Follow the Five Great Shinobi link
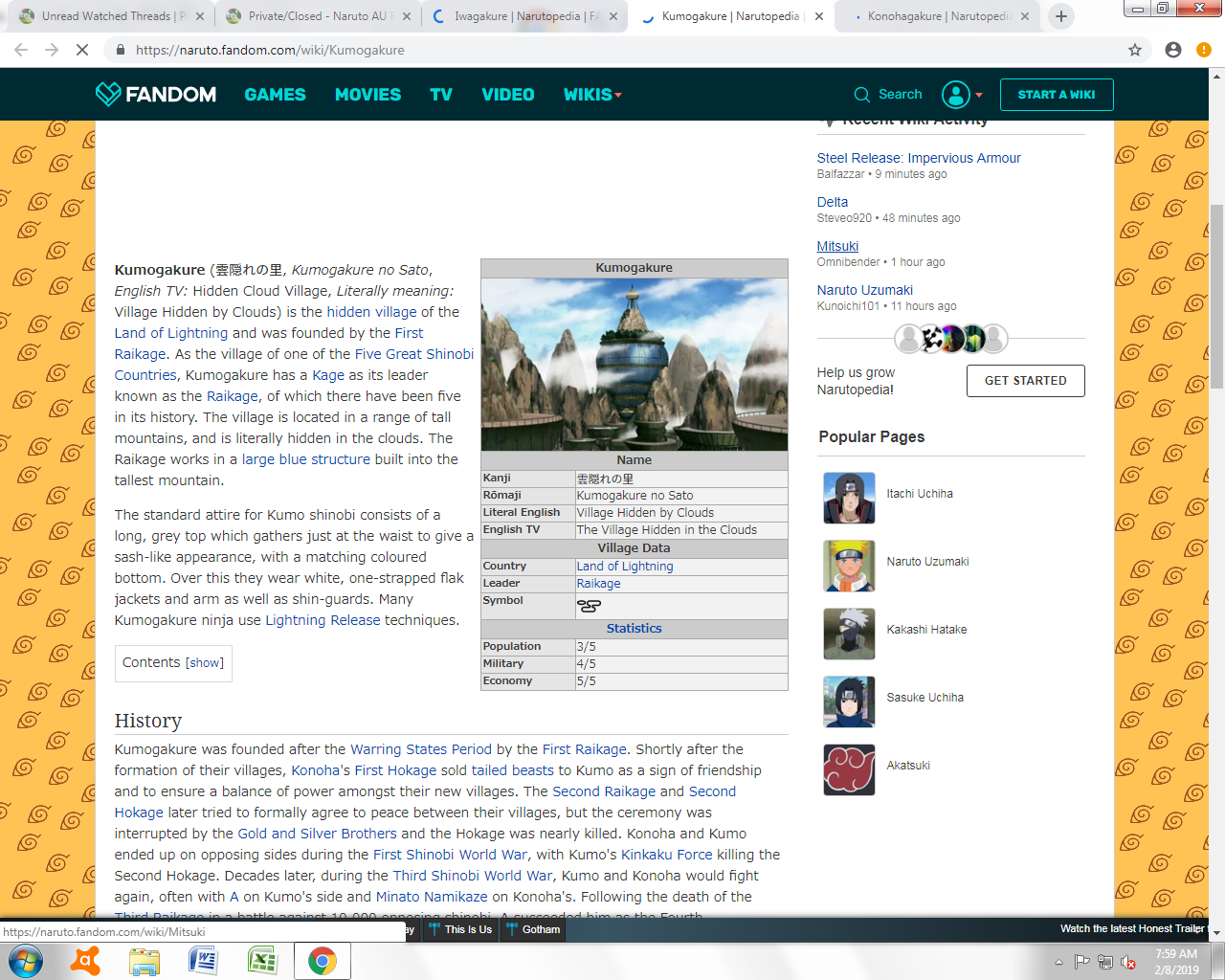Screen dimensions: 1225x980 point(414,354)
